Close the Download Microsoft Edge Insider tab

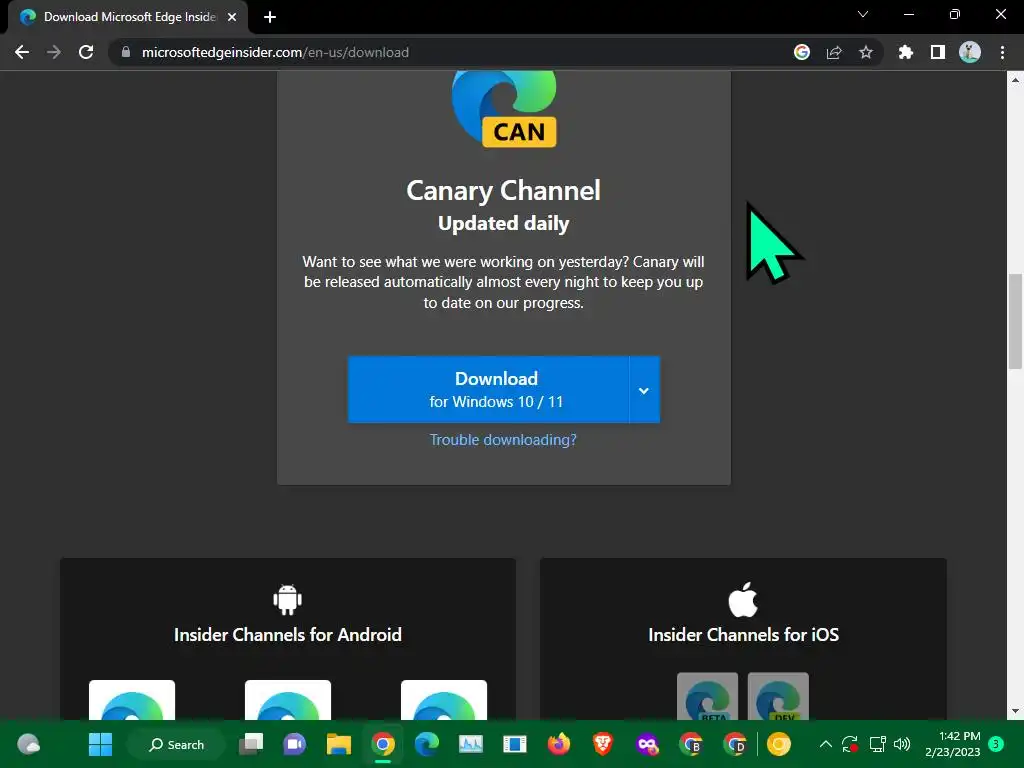[x=232, y=17]
